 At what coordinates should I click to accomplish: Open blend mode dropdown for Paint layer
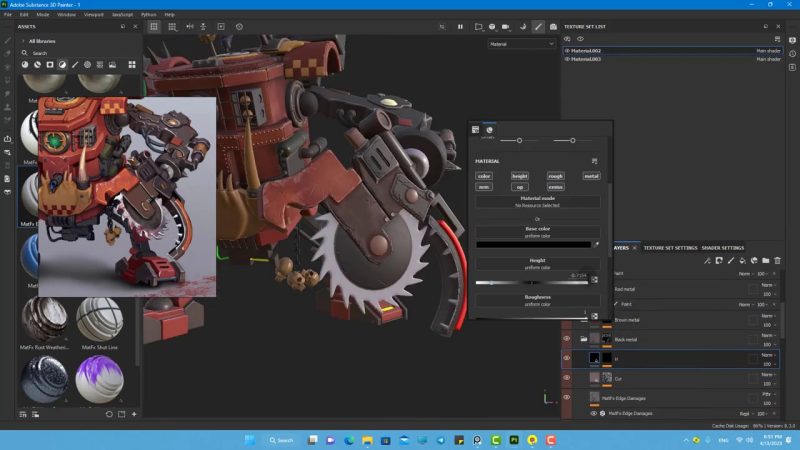coord(743,304)
